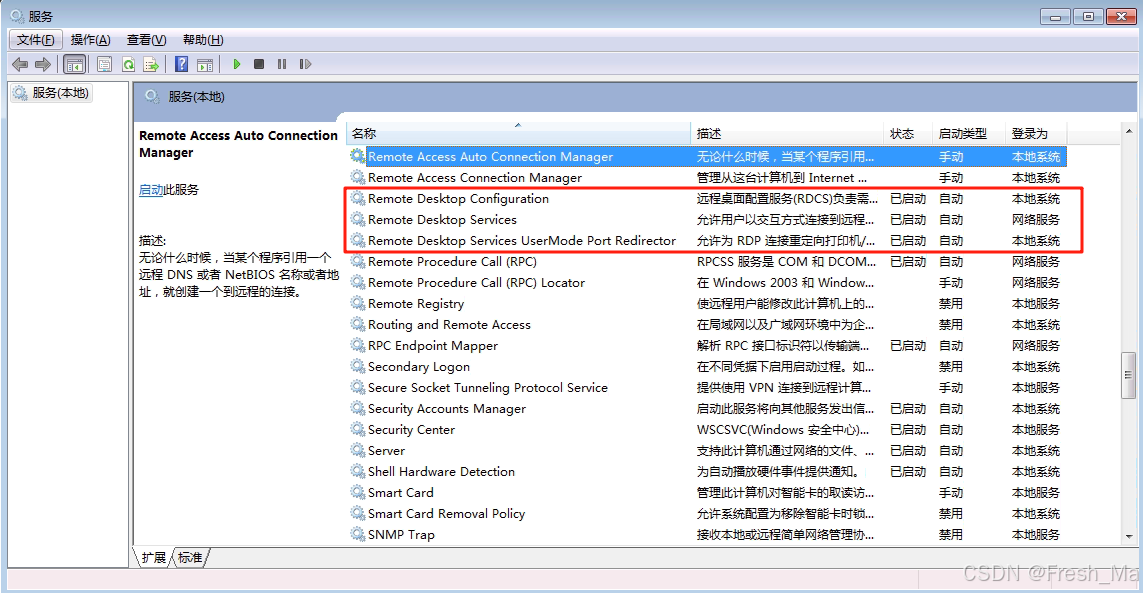Screen dimensions: 1143x593
Task: Click the scroll up arrow of services list
Action: click(1128, 132)
